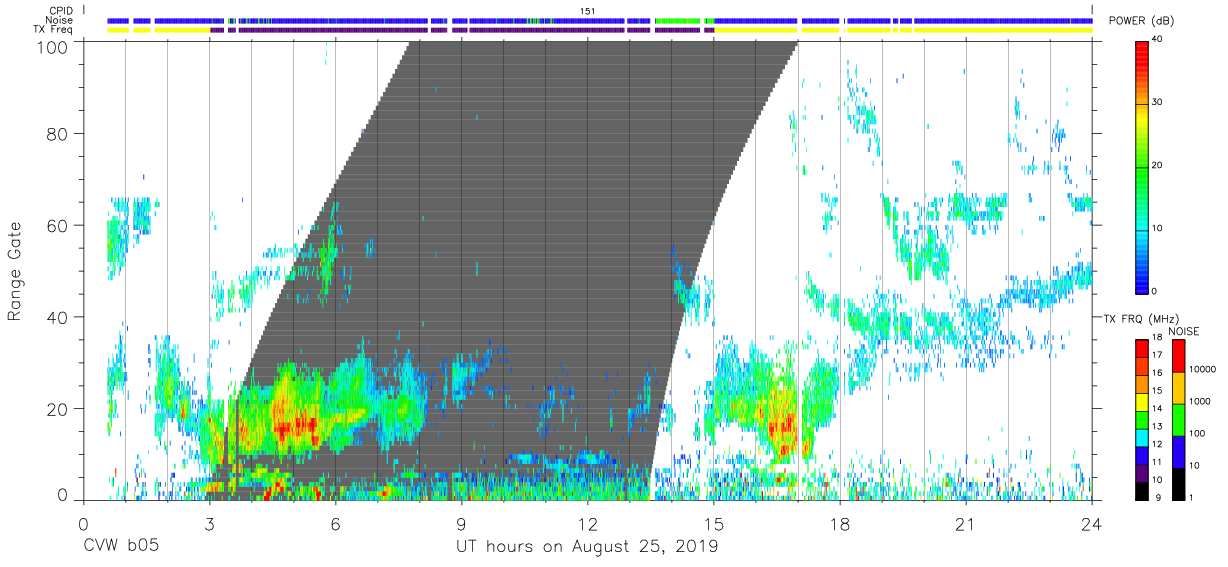Click the 9 tick on UT hours axis
This screenshot has width=1228, height=567.
point(461,524)
